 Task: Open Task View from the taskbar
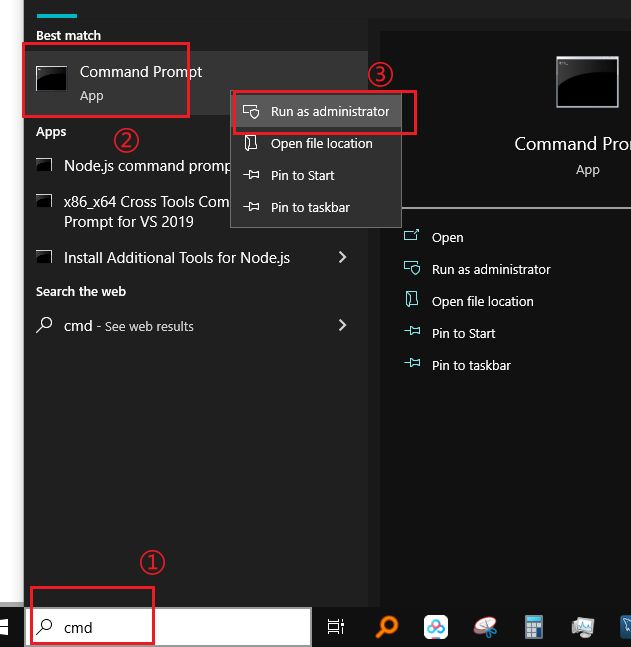pos(336,627)
